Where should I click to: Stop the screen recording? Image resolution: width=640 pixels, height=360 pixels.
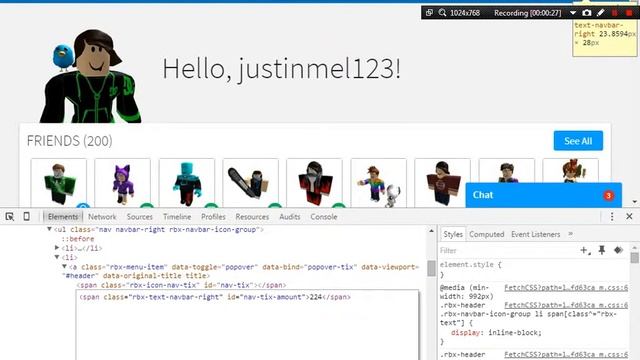[x=629, y=13]
